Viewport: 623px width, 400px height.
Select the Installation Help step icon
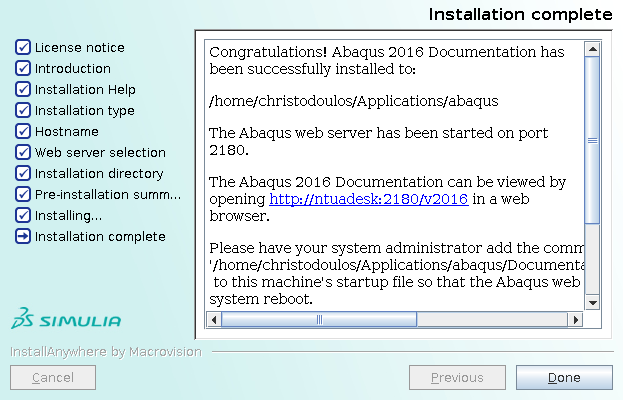[23, 89]
